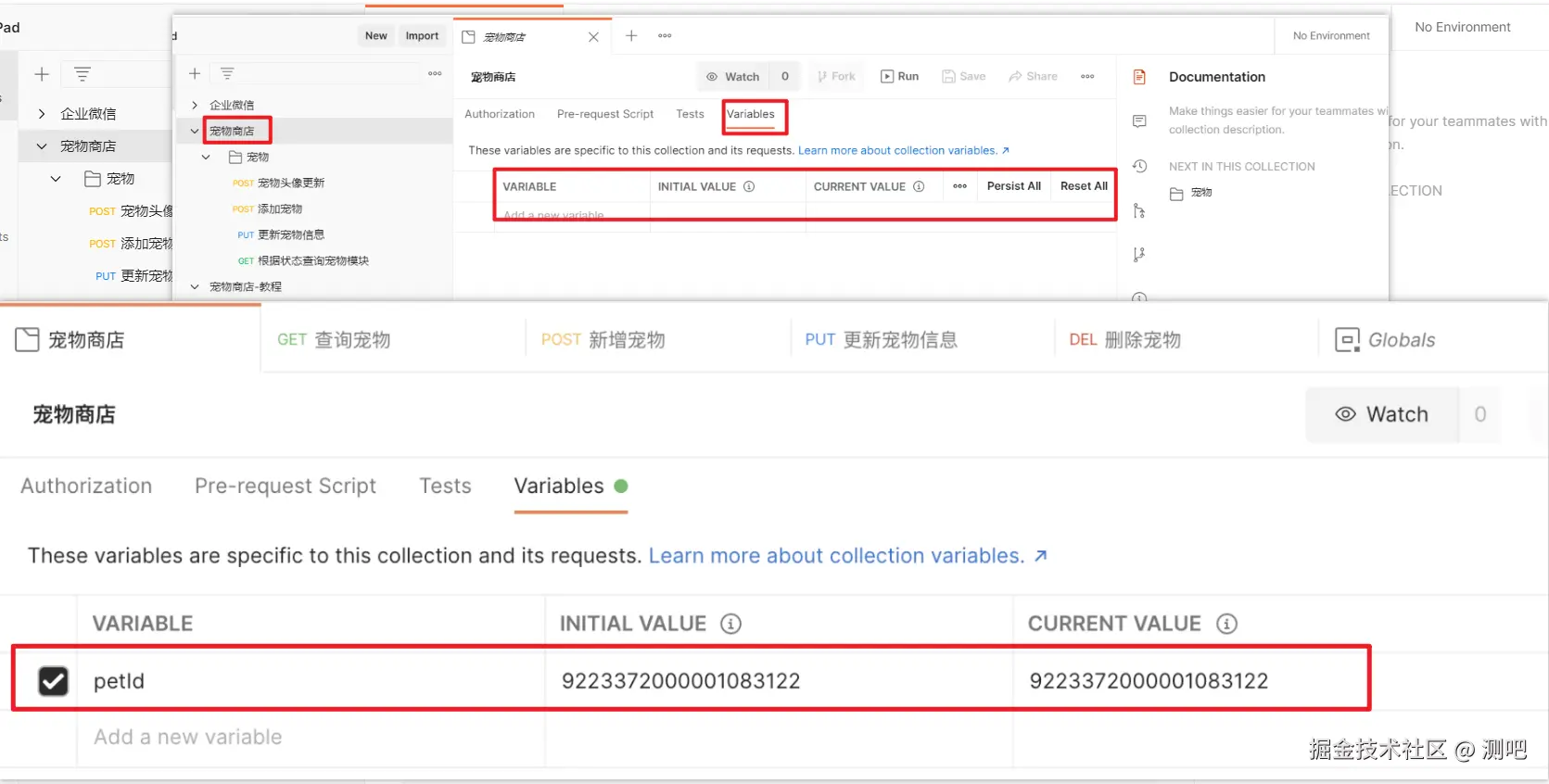The width and height of the screenshot is (1549, 784).
Task: Collapse the 宠物 folder in the far-left sidebar
Action: [x=56, y=178]
